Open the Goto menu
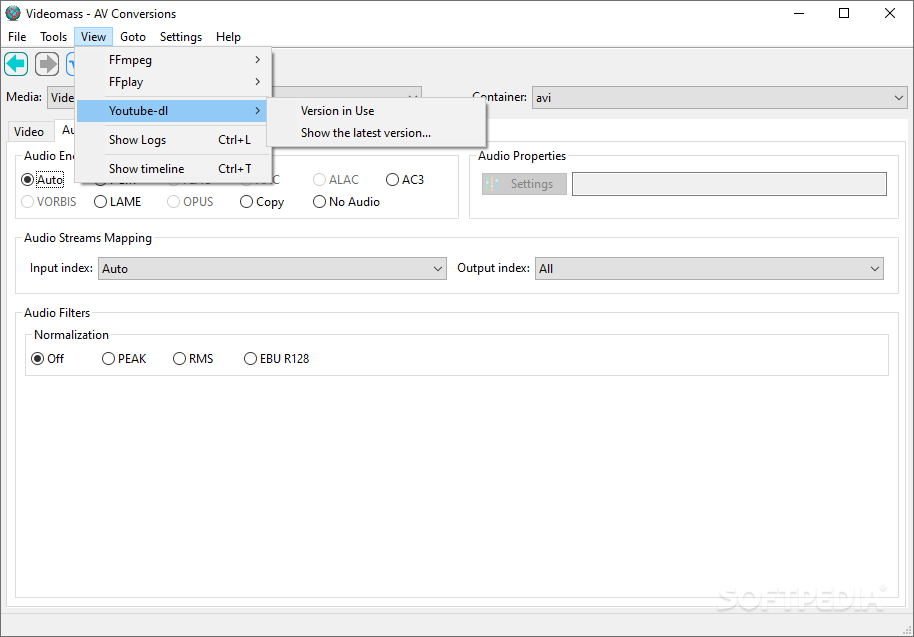 pos(133,37)
